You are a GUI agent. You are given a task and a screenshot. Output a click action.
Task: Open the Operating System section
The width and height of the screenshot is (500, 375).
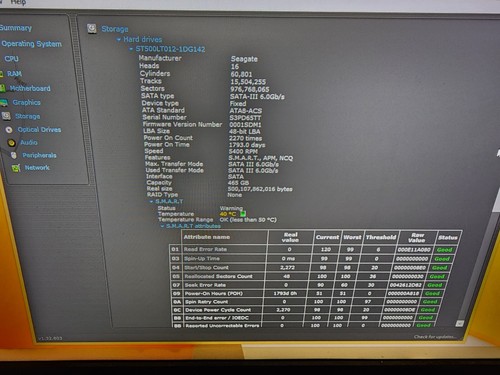[32, 44]
